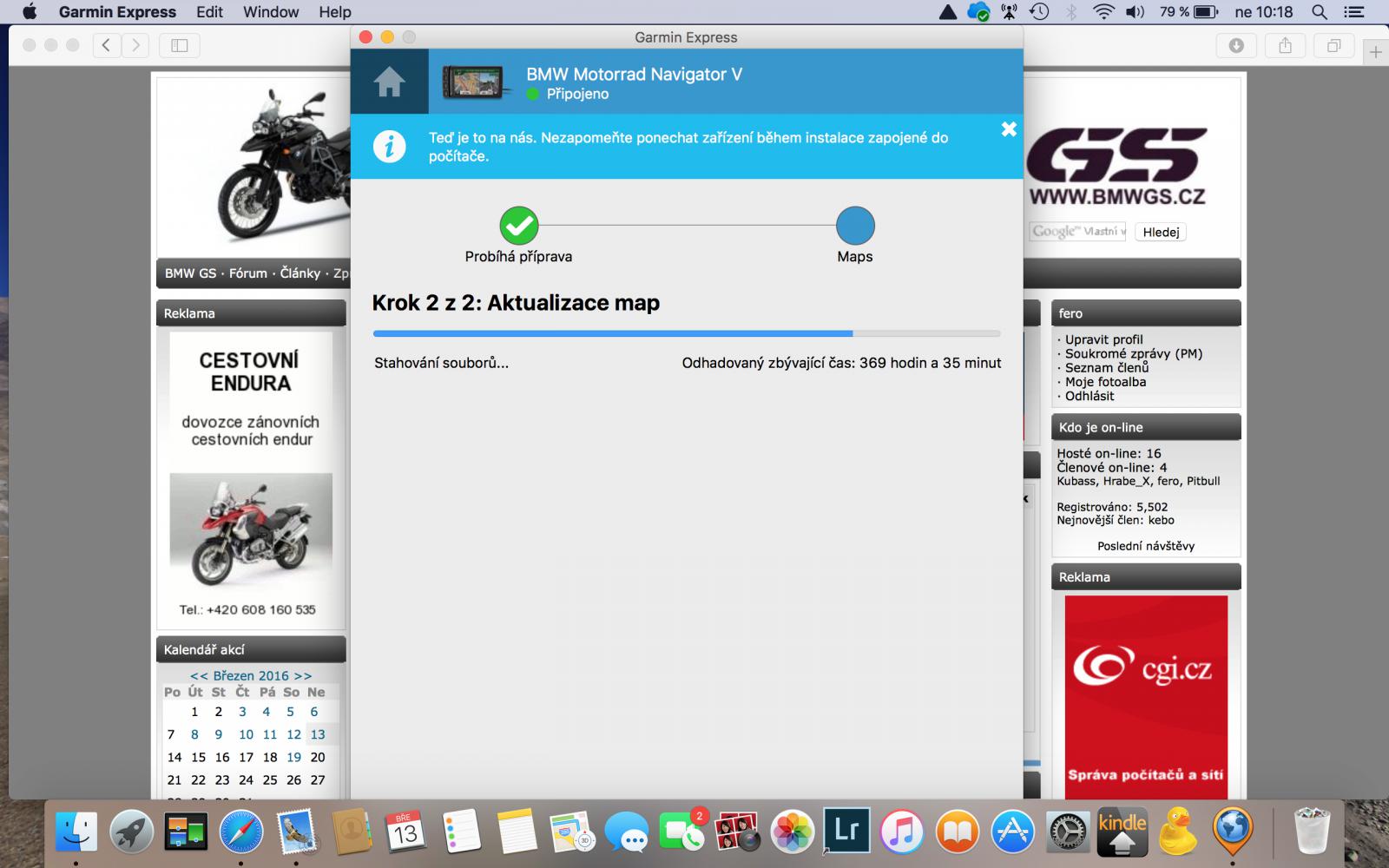Toggle the Safari sidebar button
Screen dimensions: 1389x868
click(x=180, y=45)
